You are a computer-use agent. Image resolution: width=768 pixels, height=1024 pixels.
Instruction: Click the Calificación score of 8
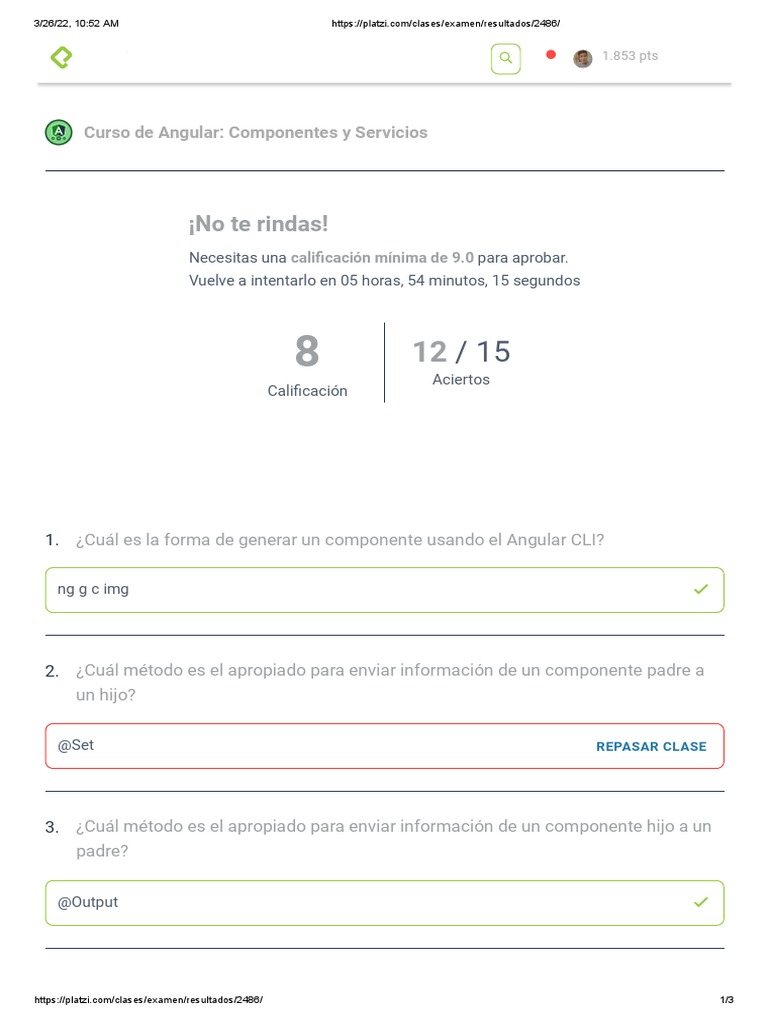(x=307, y=353)
